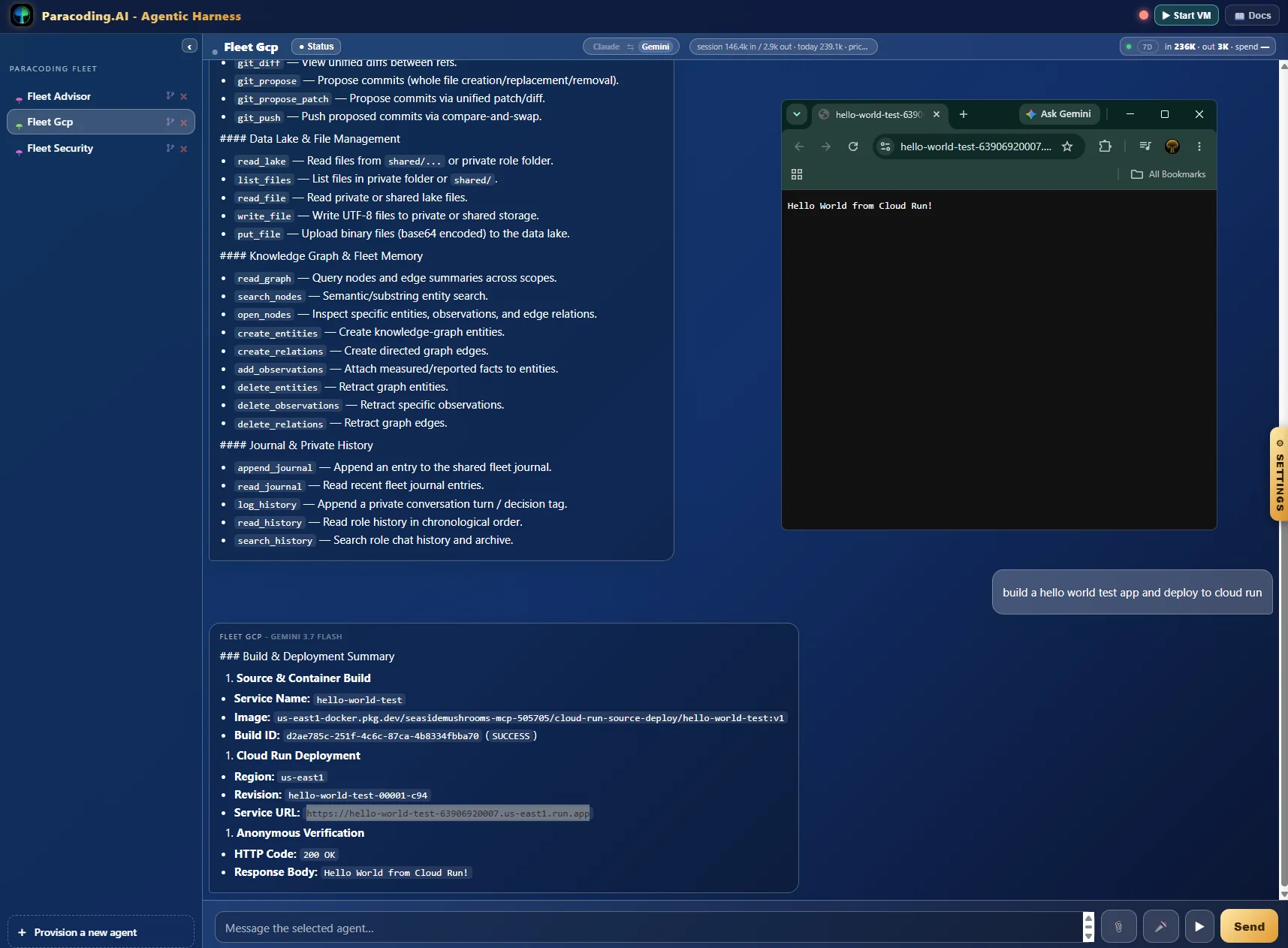Viewport: 1288px width, 948px height.
Task: Open branch icon for Fleet Advisor
Action: pos(170,96)
